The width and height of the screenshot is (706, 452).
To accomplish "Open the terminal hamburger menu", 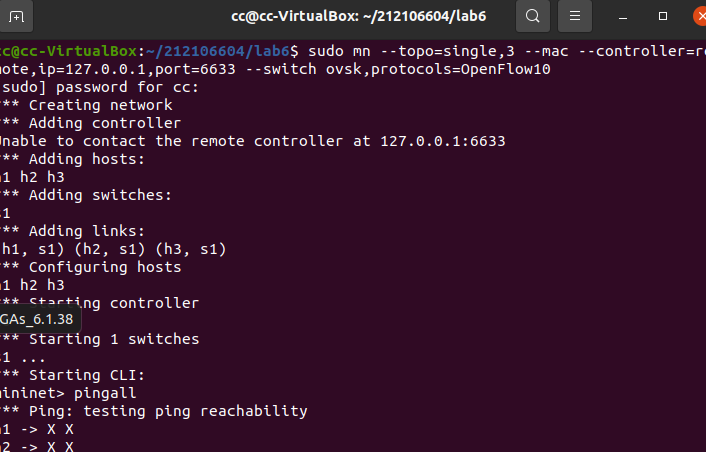I will [573, 16].
